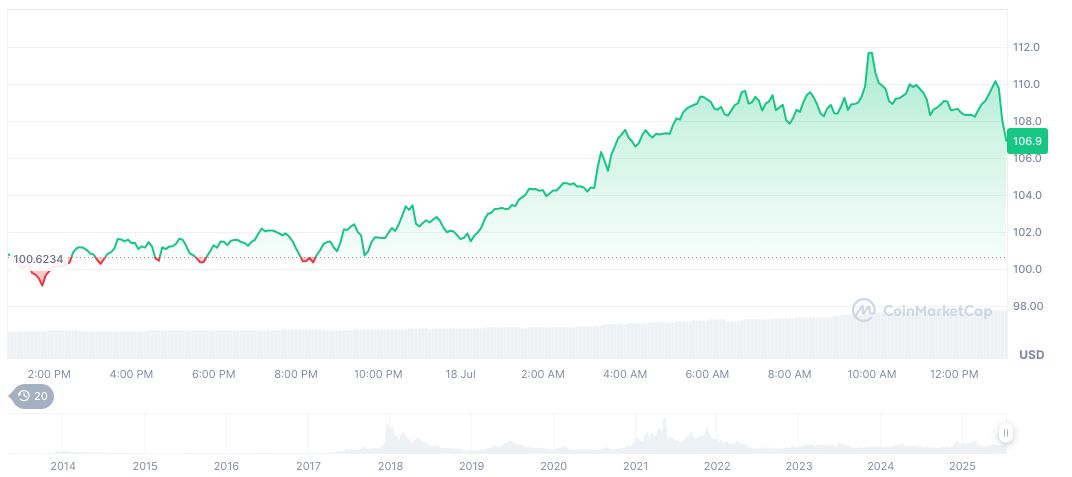
Task: Select 2023 on the year timeline
Action: [798, 466]
